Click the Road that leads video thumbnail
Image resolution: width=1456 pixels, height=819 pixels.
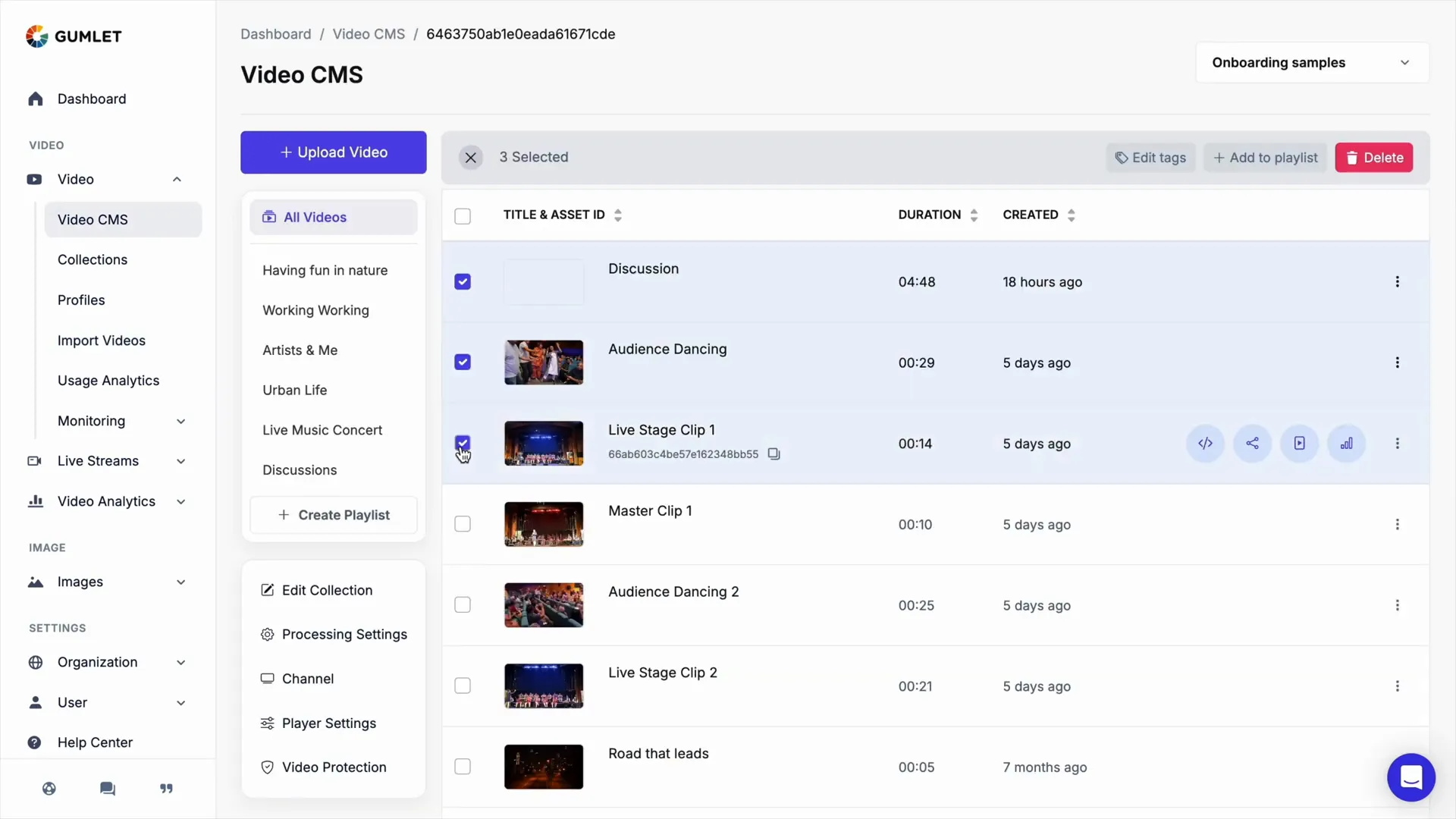(544, 767)
